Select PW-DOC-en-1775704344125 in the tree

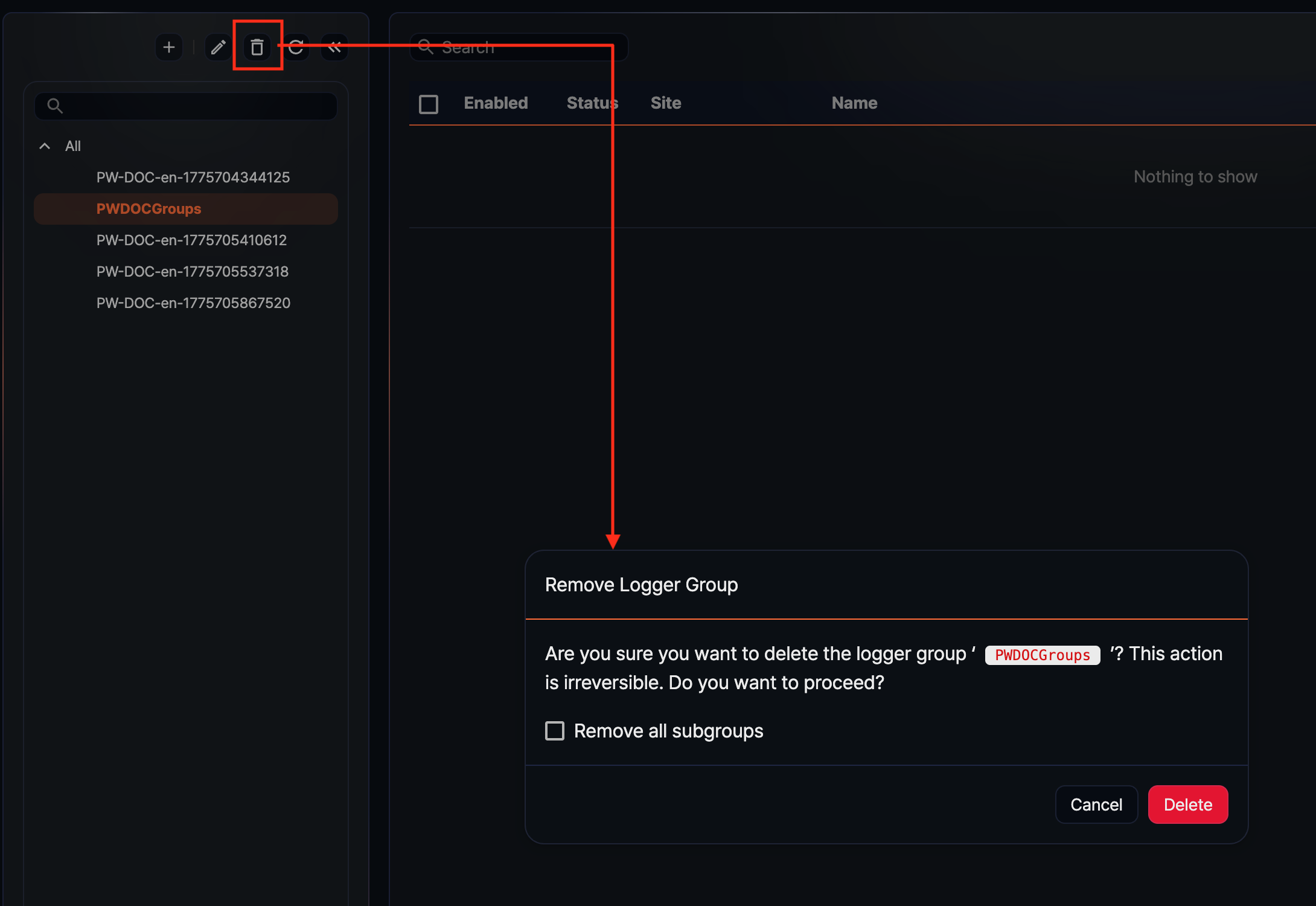click(193, 177)
